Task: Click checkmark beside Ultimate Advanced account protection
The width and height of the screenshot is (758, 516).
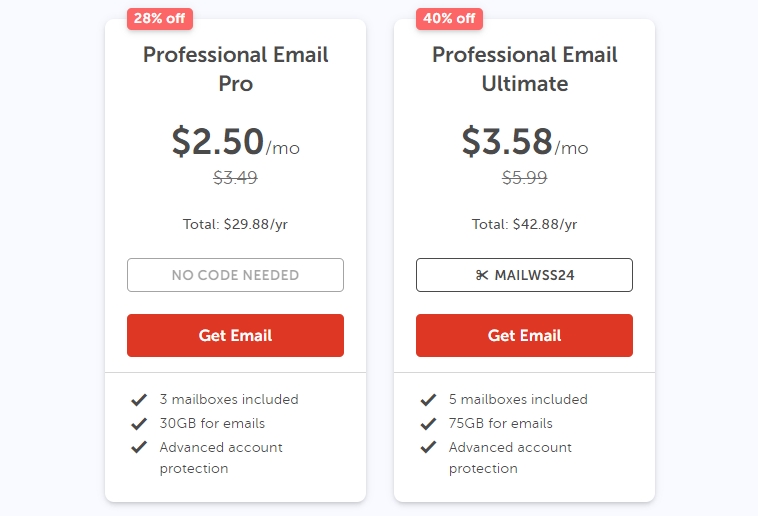Action: (428, 447)
